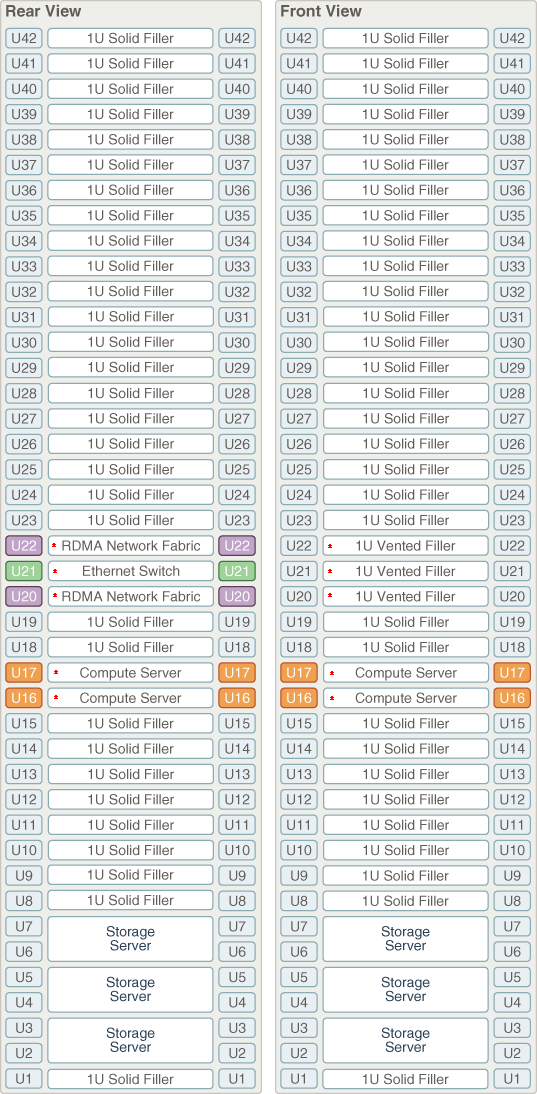537x1094 pixels.
Task: Select 1U Solid Filler at Front View U12
Action: (x=405, y=799)
